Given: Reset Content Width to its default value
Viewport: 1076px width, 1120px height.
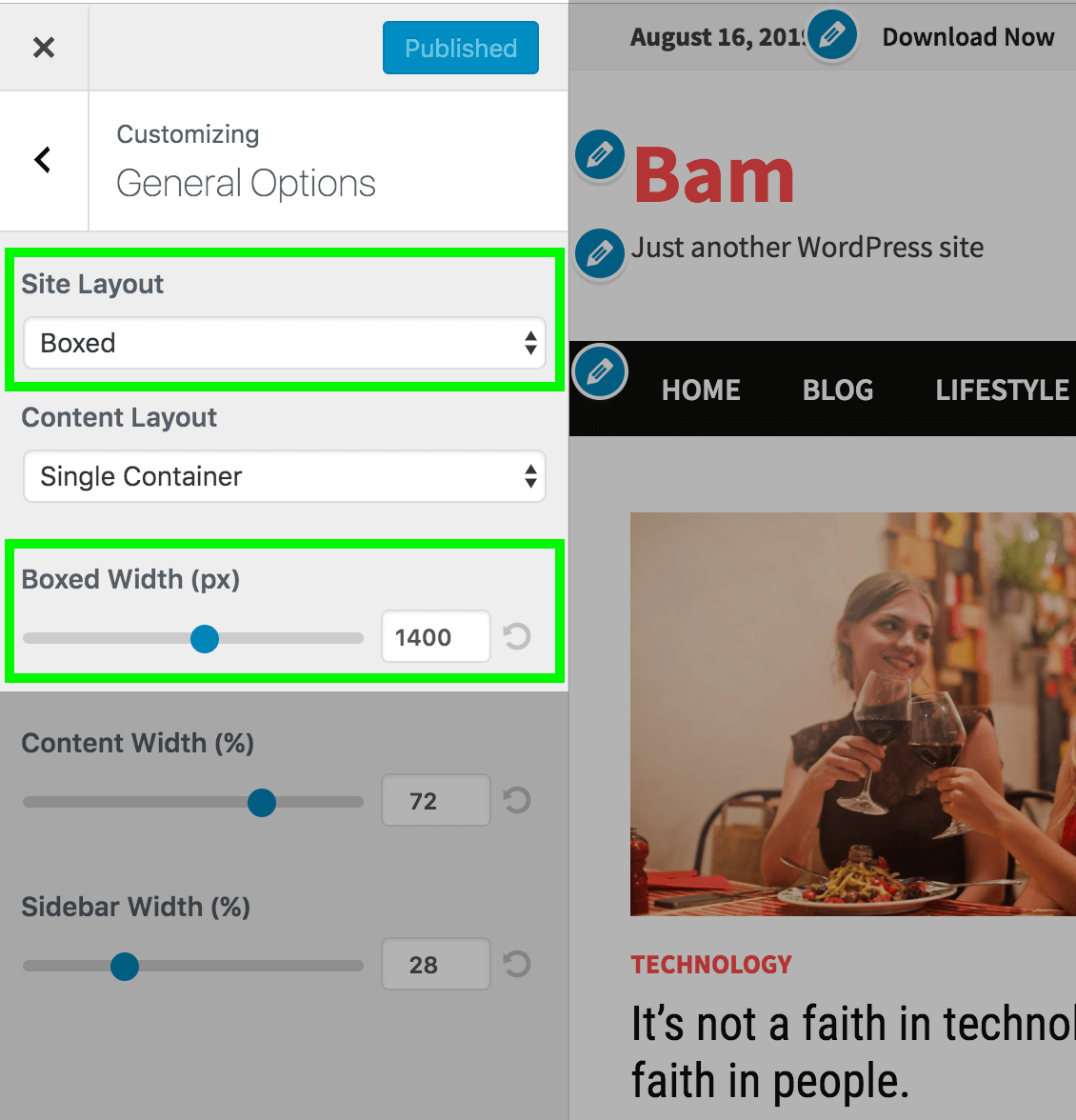Looking at the screenshot, I should pyautogui.click(x=517, y=800).
